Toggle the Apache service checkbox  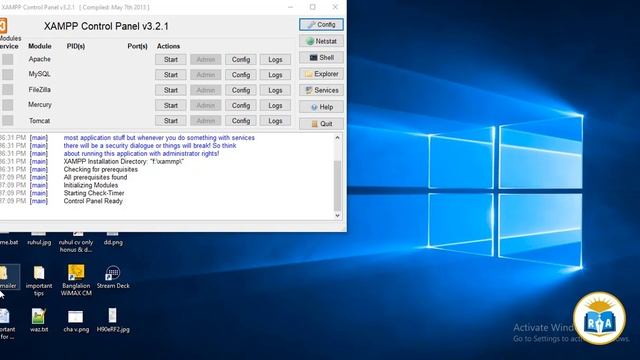8,60
